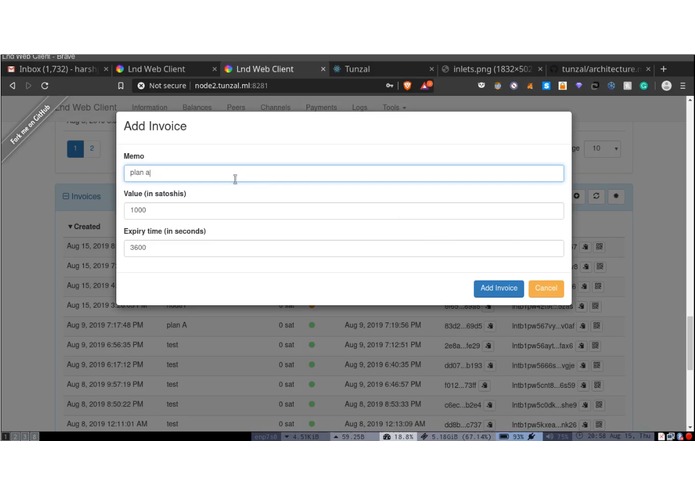Image resolution: width=695 pixels, height=494 pixels.
Task: Close the inlets.png tab
Action: click(x=540, y=69)
